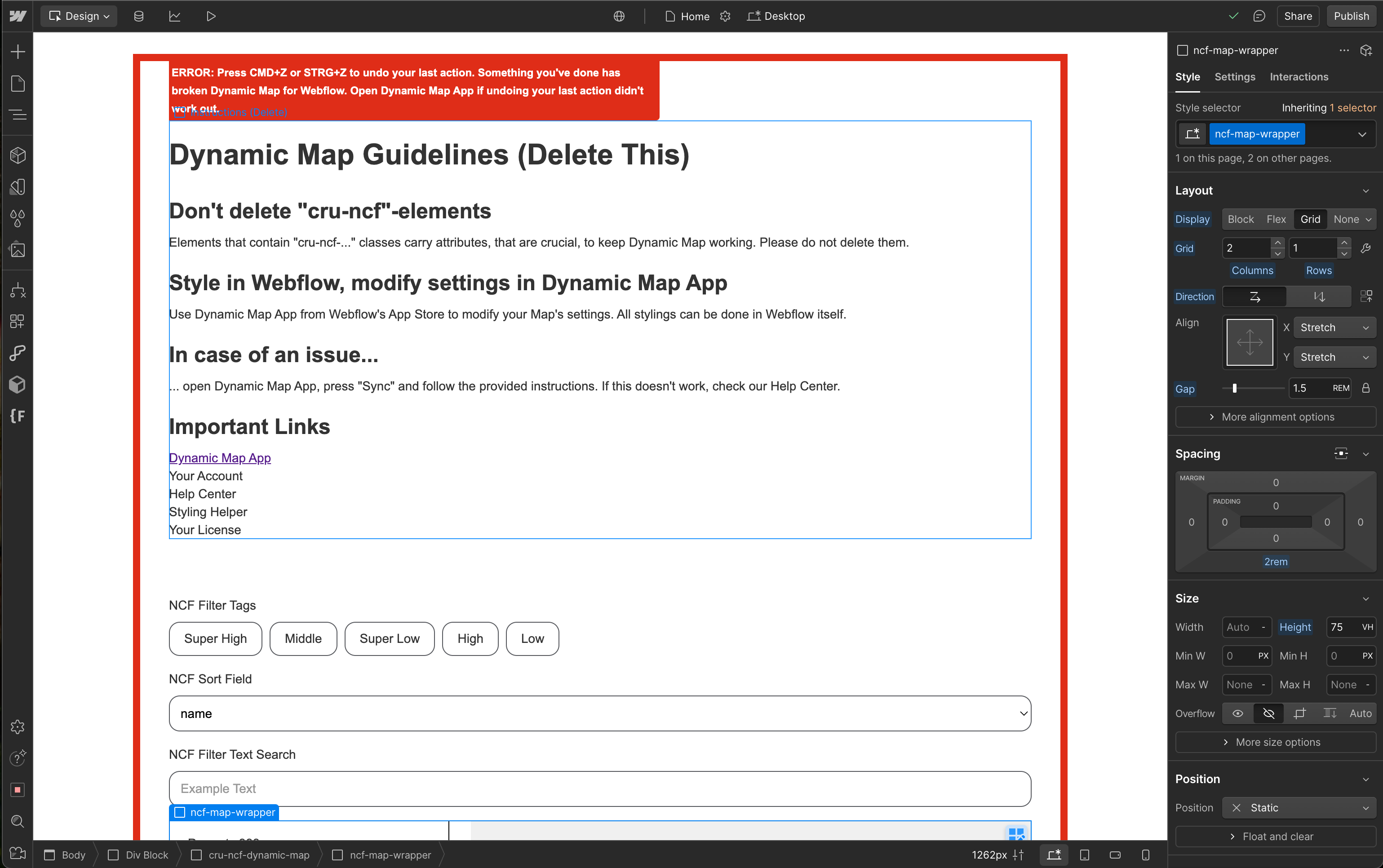Open the Style selectors panel
Viewport: 1383px width, 868px height.
point(18,186)
